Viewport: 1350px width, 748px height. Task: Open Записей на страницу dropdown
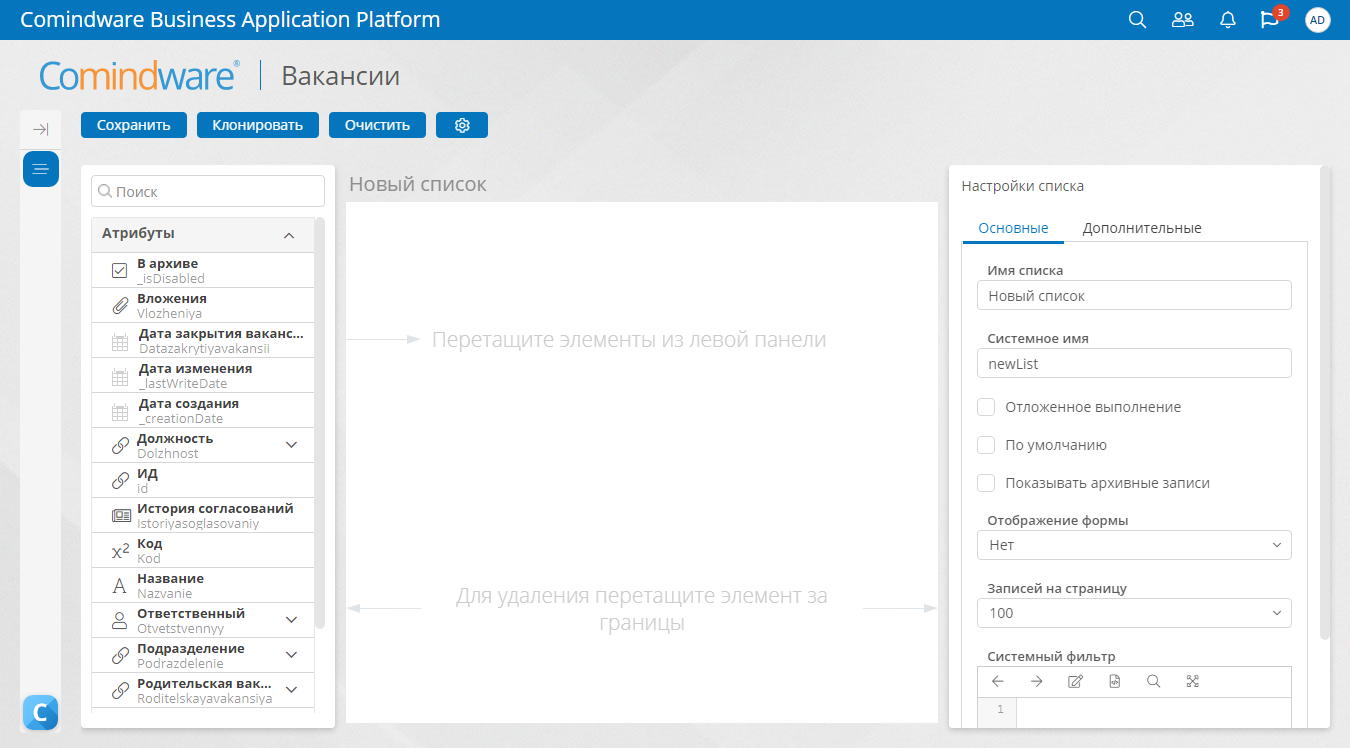pyautogui.click(x=1134, y=613)
